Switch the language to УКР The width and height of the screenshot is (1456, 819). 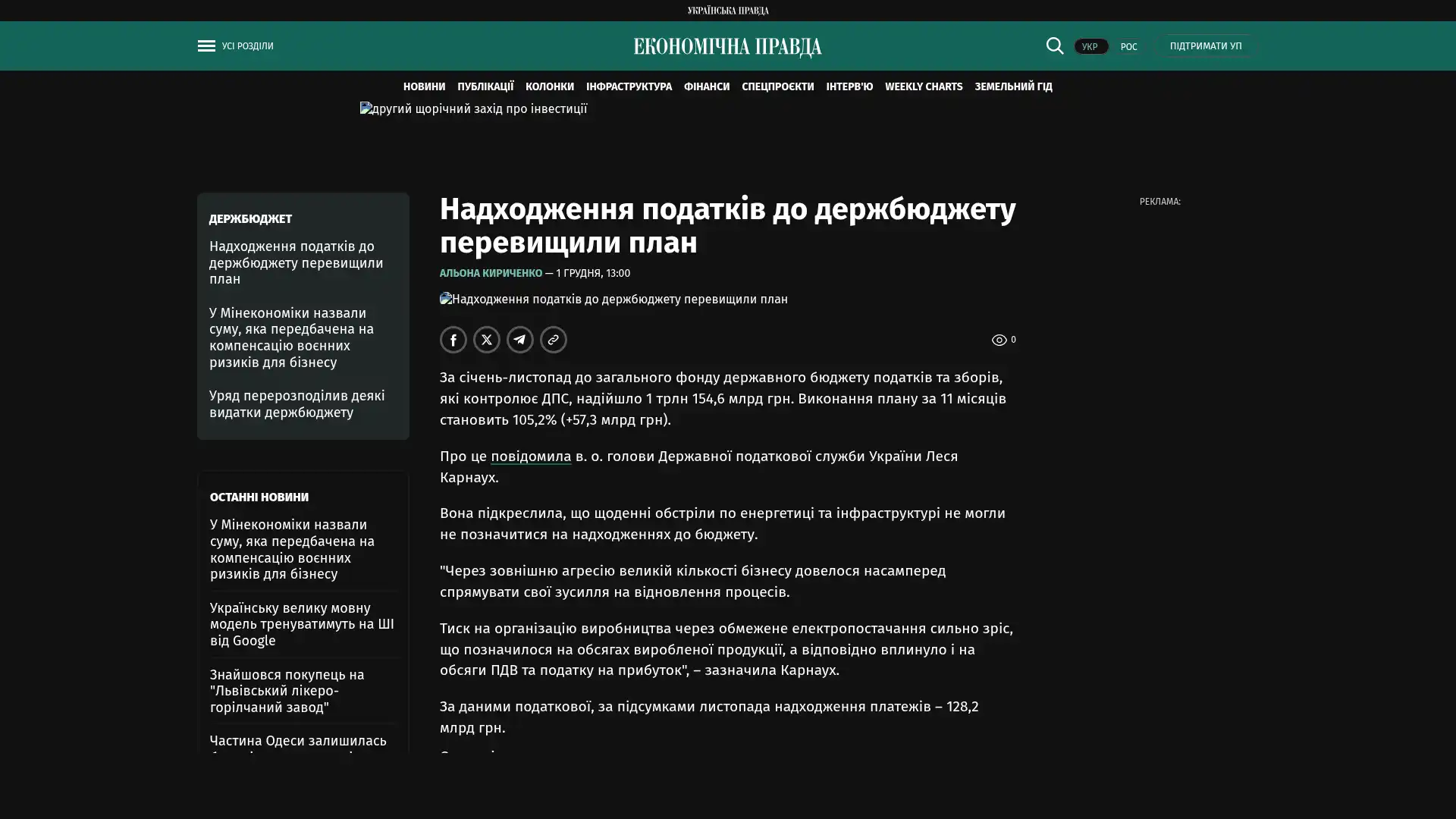point(1090,47)
